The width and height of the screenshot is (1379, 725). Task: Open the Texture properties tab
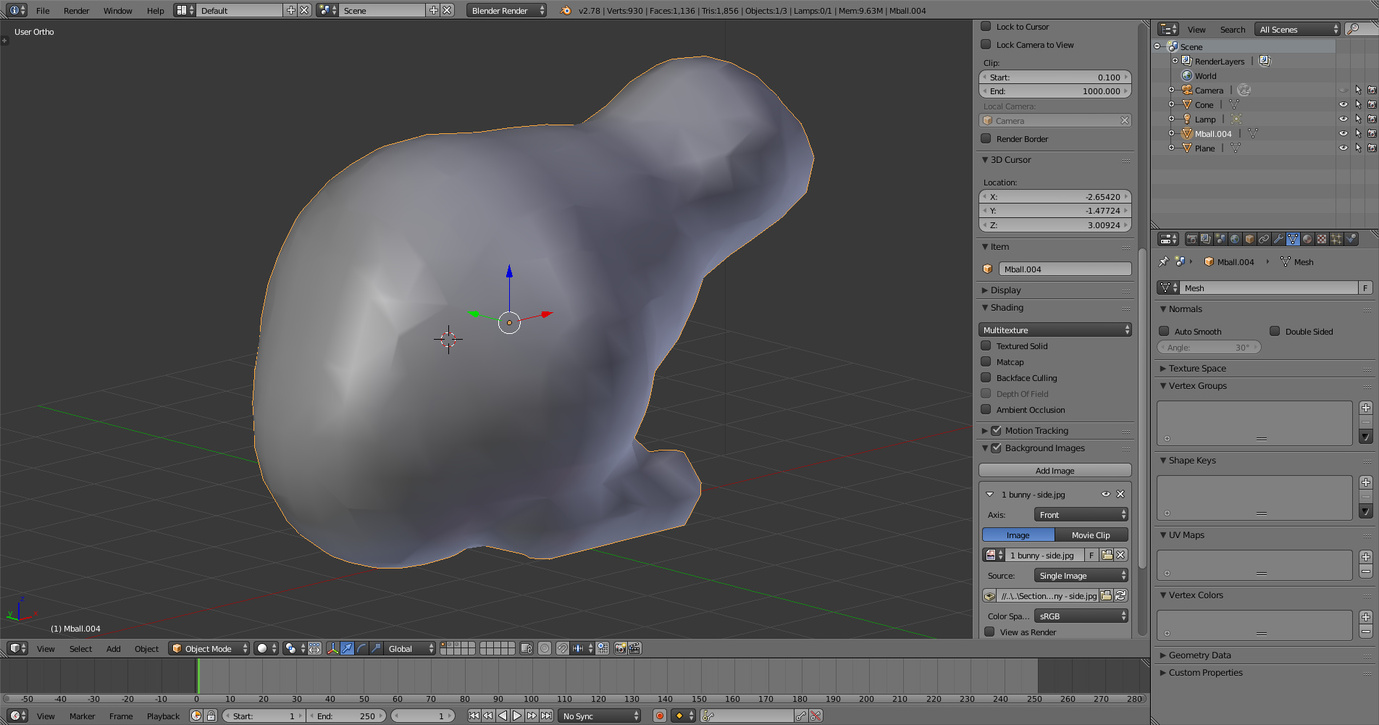pos(1322,239)
